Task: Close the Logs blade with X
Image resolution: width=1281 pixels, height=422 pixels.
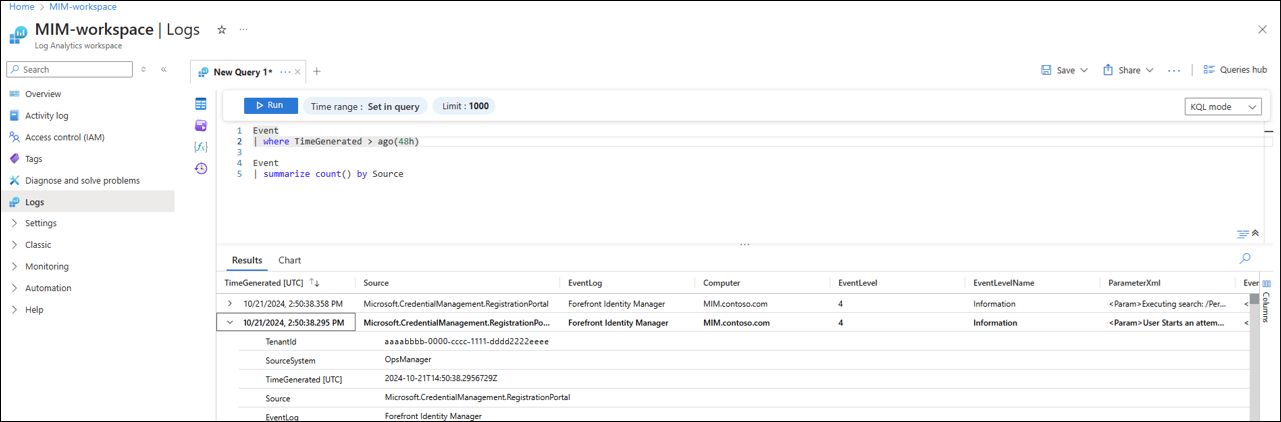Action: [x=1262, y=30]
